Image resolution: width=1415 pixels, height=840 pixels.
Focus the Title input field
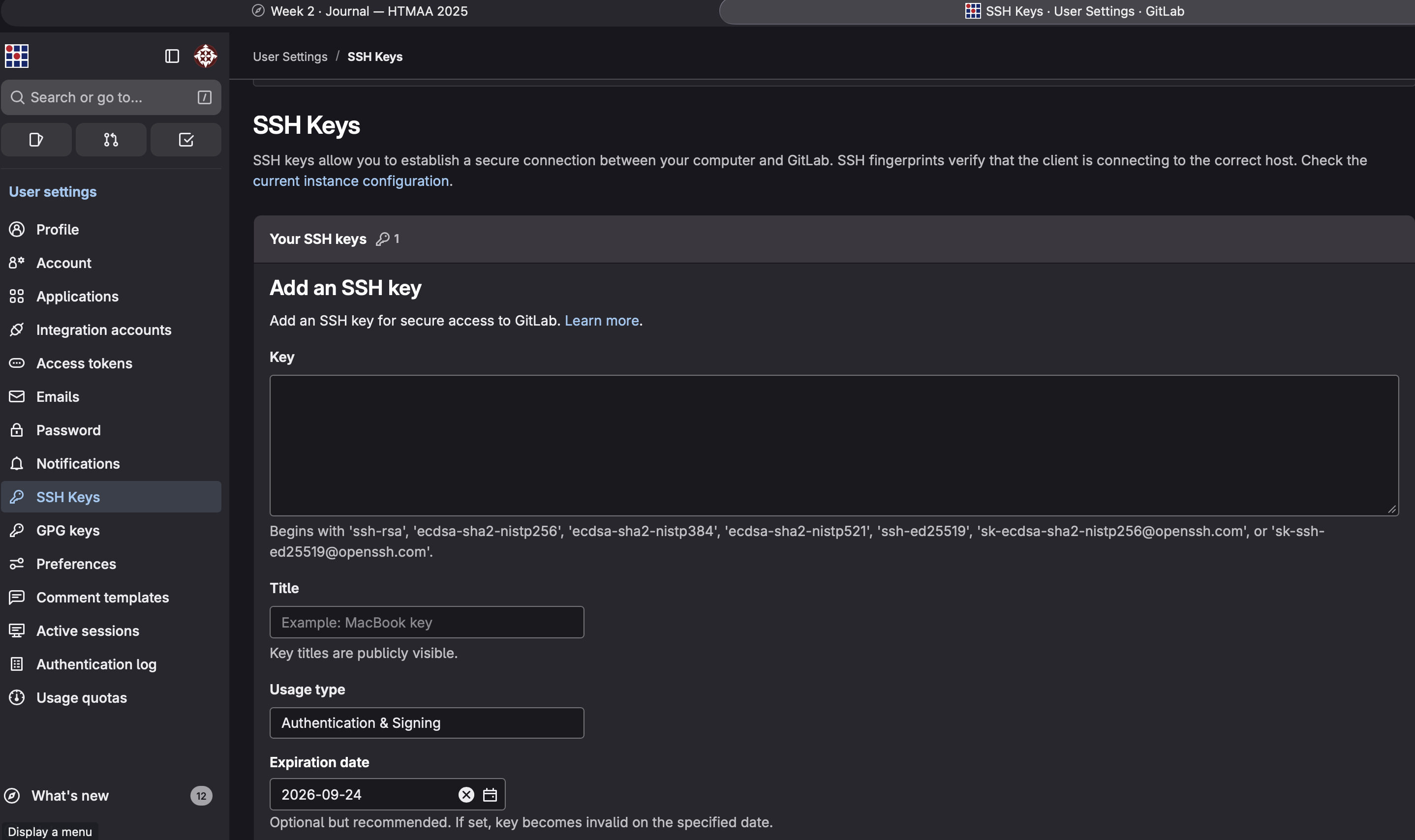[427, 623]
